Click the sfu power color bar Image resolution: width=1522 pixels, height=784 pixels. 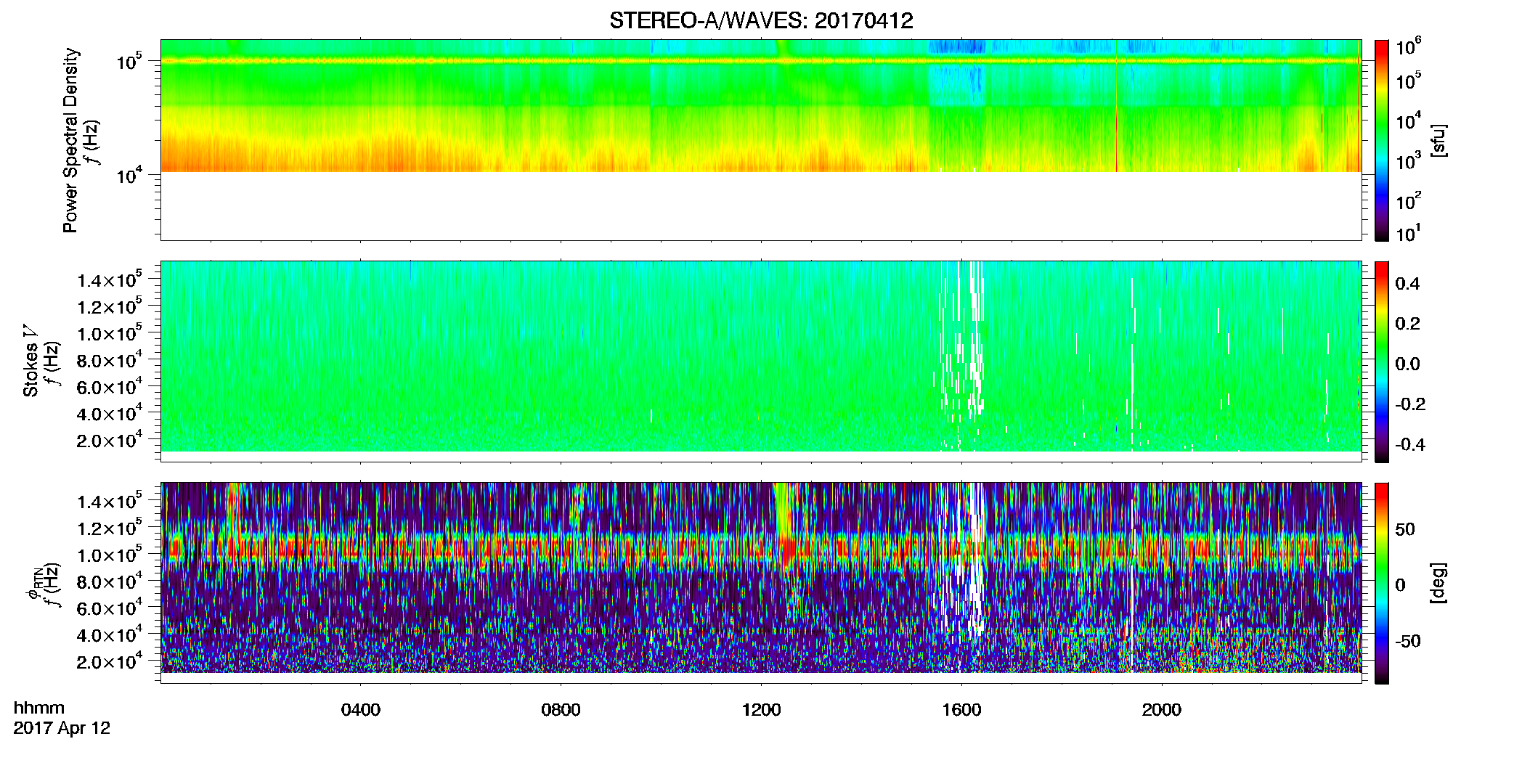[1382, 140]
